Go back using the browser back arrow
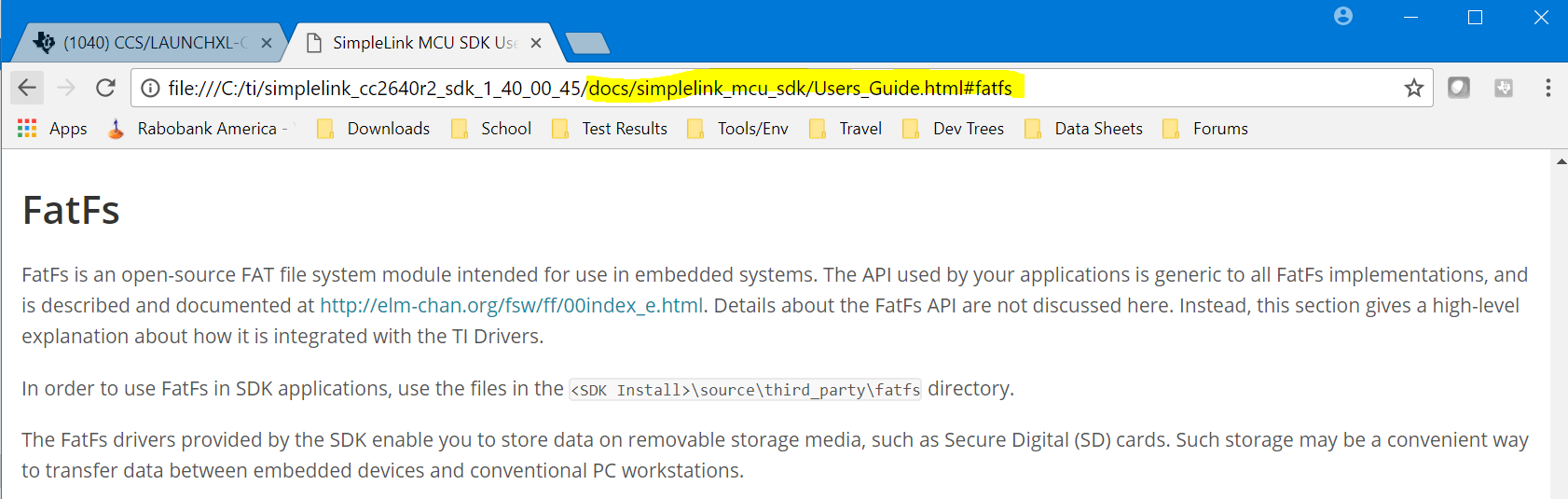Image resolution: width=1568 pixels, height=499 pixels. click(x=27, y=88)
